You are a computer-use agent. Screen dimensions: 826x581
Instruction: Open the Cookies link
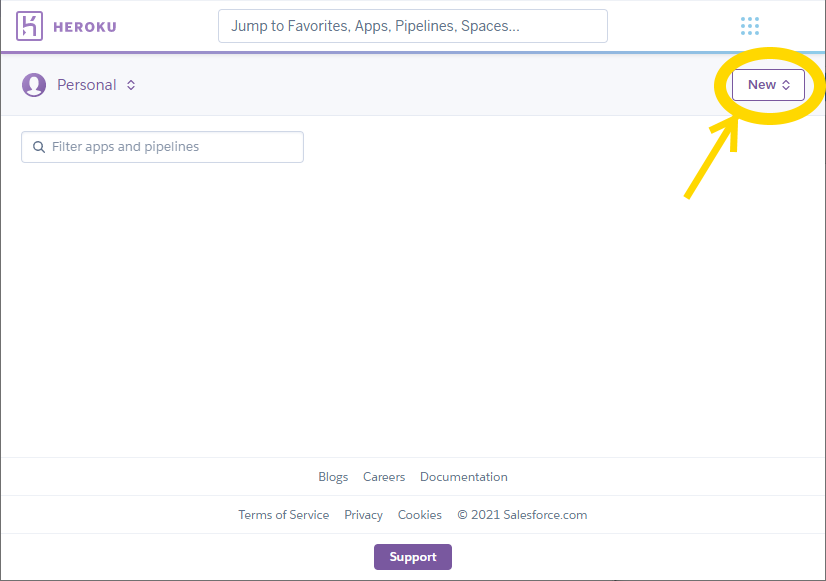[x=420, y=515]
